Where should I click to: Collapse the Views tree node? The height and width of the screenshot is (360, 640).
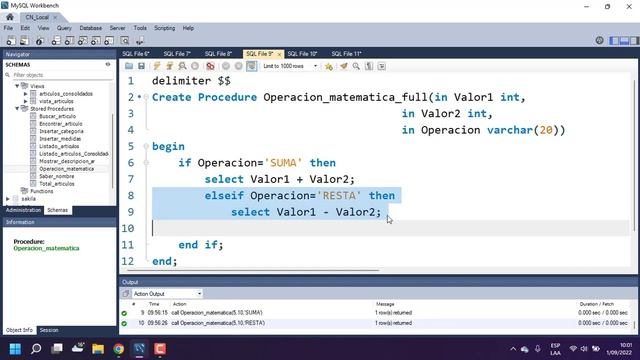(17, 86)
